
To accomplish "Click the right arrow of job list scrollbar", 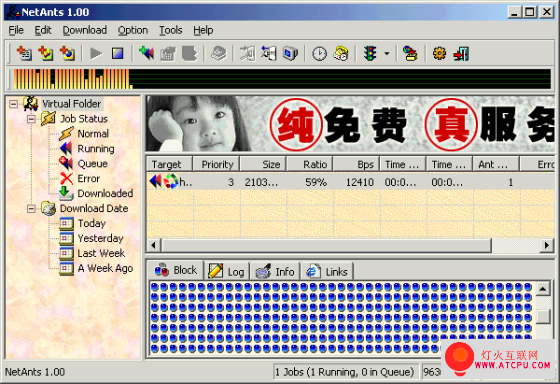I will pos(547,245).
